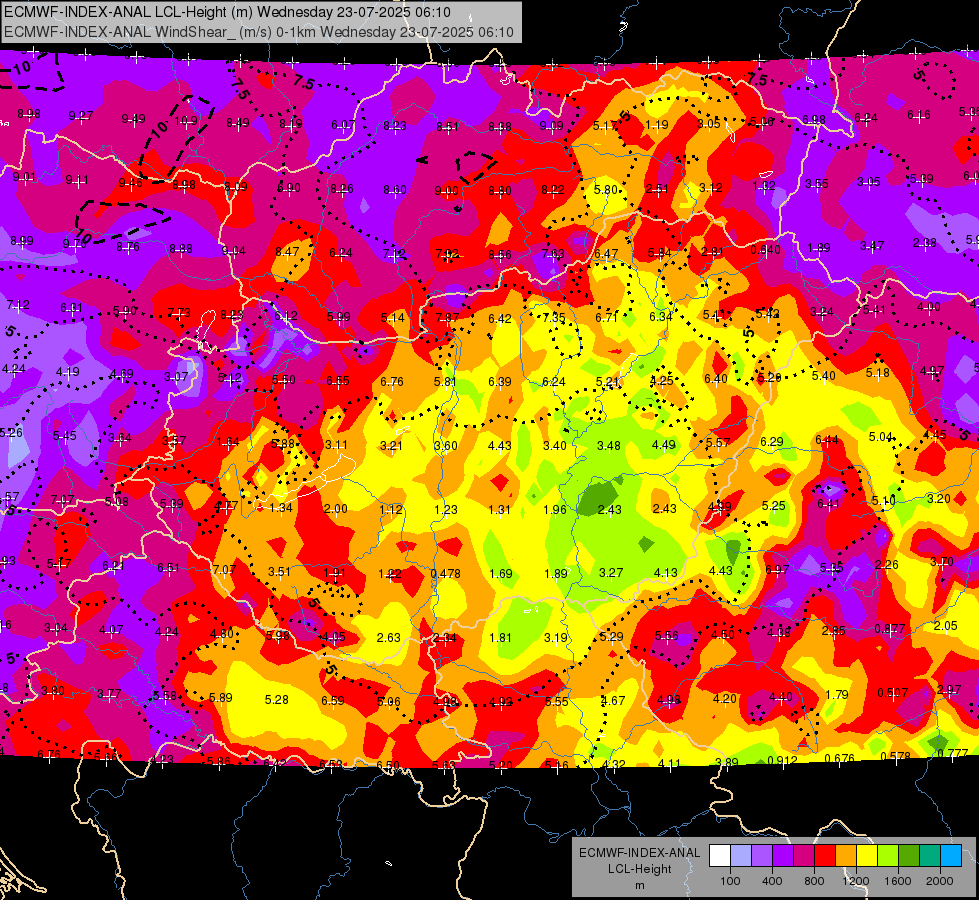
Task: Select the orange legend swatch
Action: pyautogui.click(x=846, y=856)
